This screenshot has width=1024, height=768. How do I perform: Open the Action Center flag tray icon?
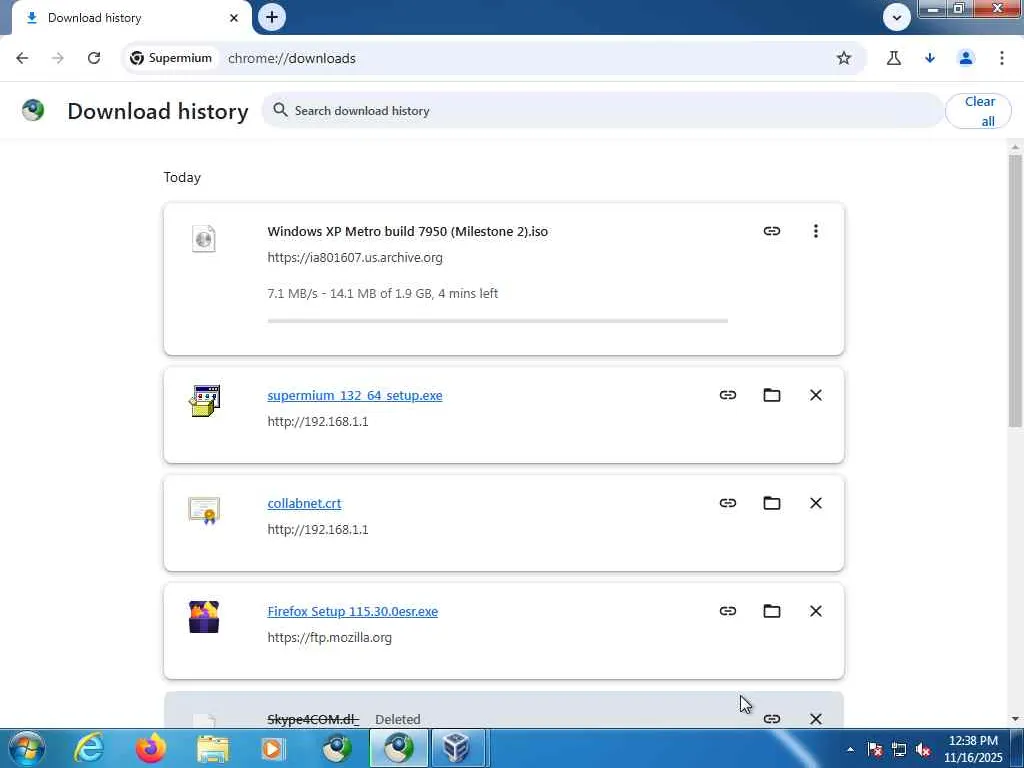(x=875, y=750)
